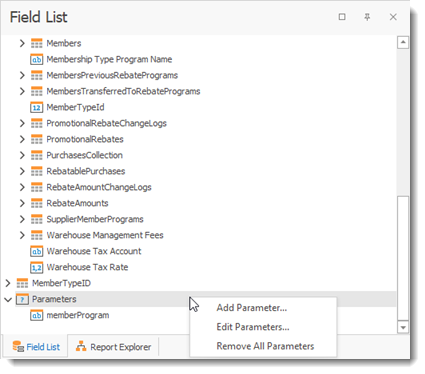The height and width of the screenshot is (374, 425).
Task: Click the Report Explorer hierarchy icon
Action: [x=81, y=347]
